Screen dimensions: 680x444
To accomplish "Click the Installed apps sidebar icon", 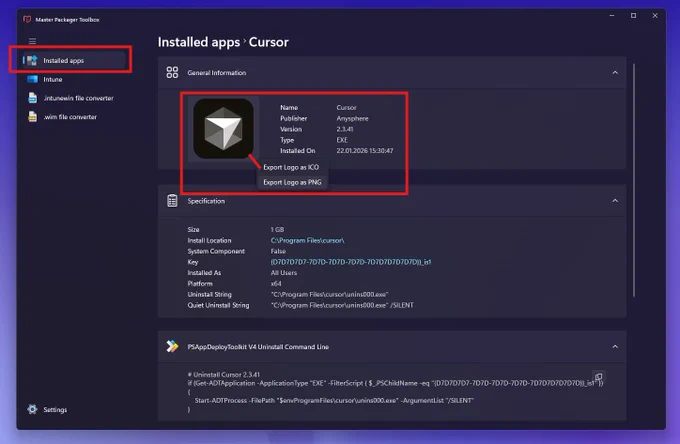I will [x=32, y=60].
